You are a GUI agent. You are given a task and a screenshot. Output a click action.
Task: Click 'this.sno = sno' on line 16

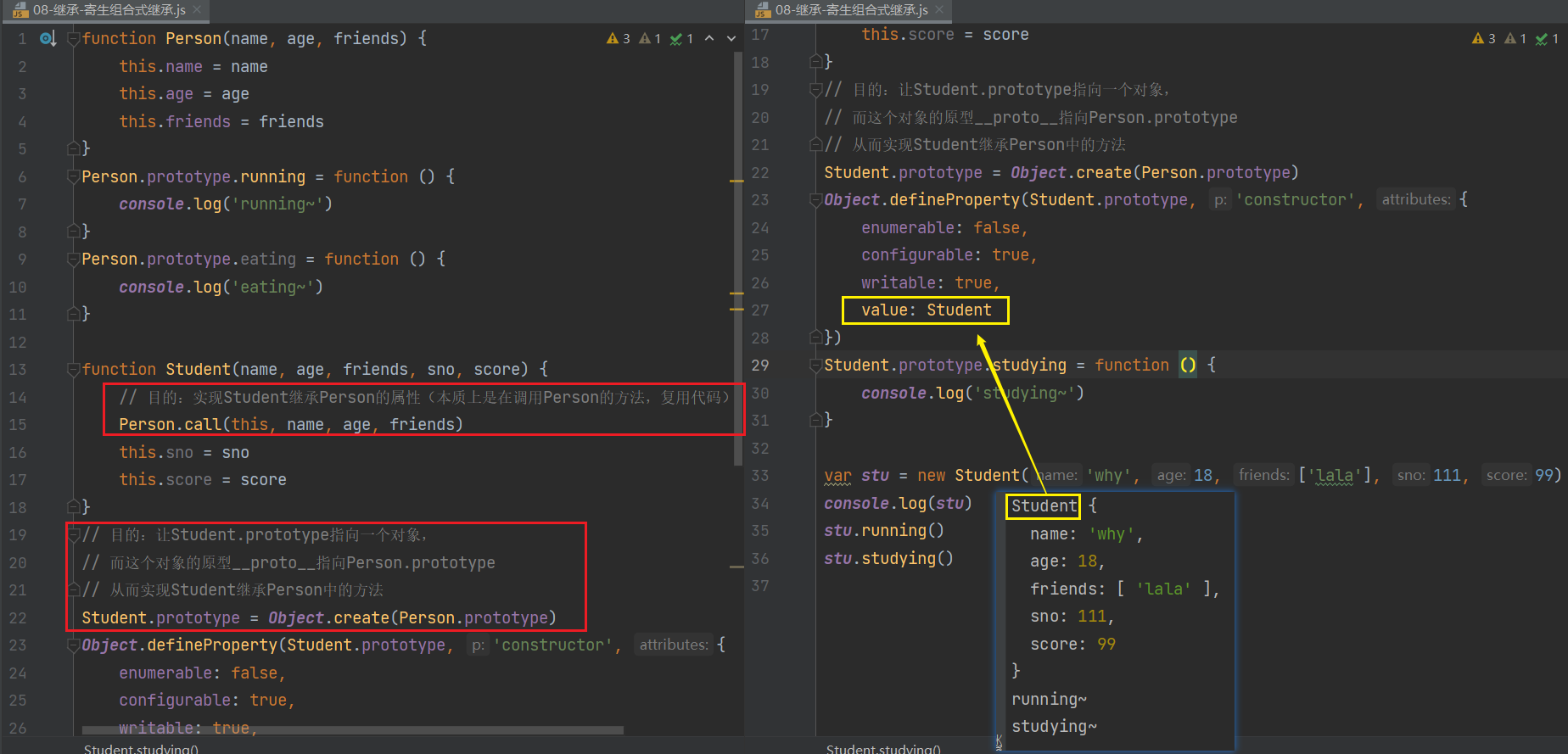pos(184,452)
